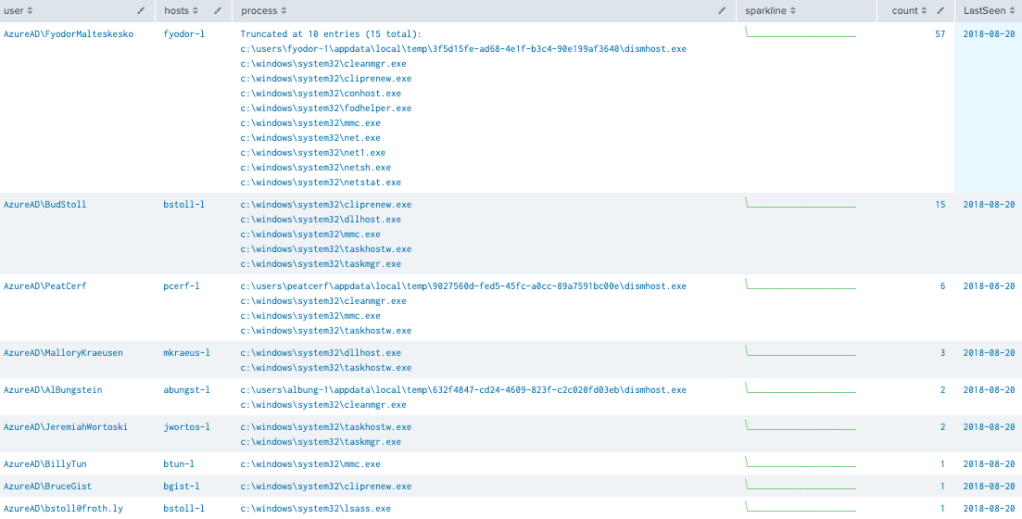The height and width of the screenshot is (519, 1022).
Task: Click the pencil edit icon in count column
Action: click(x=939, y=10)
